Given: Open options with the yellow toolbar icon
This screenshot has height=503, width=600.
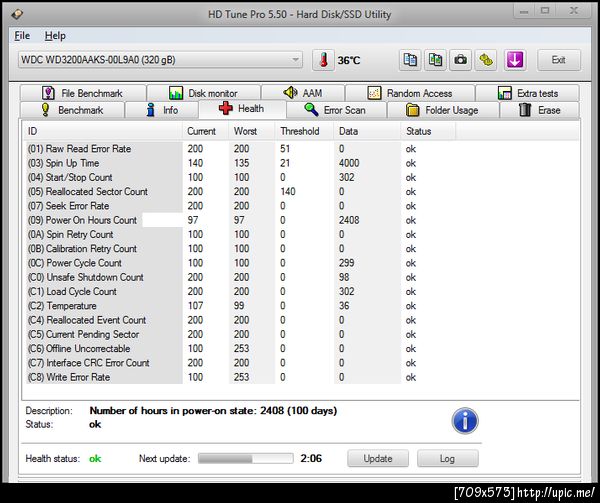Looking at the screenshot, I should coord(486,60).
